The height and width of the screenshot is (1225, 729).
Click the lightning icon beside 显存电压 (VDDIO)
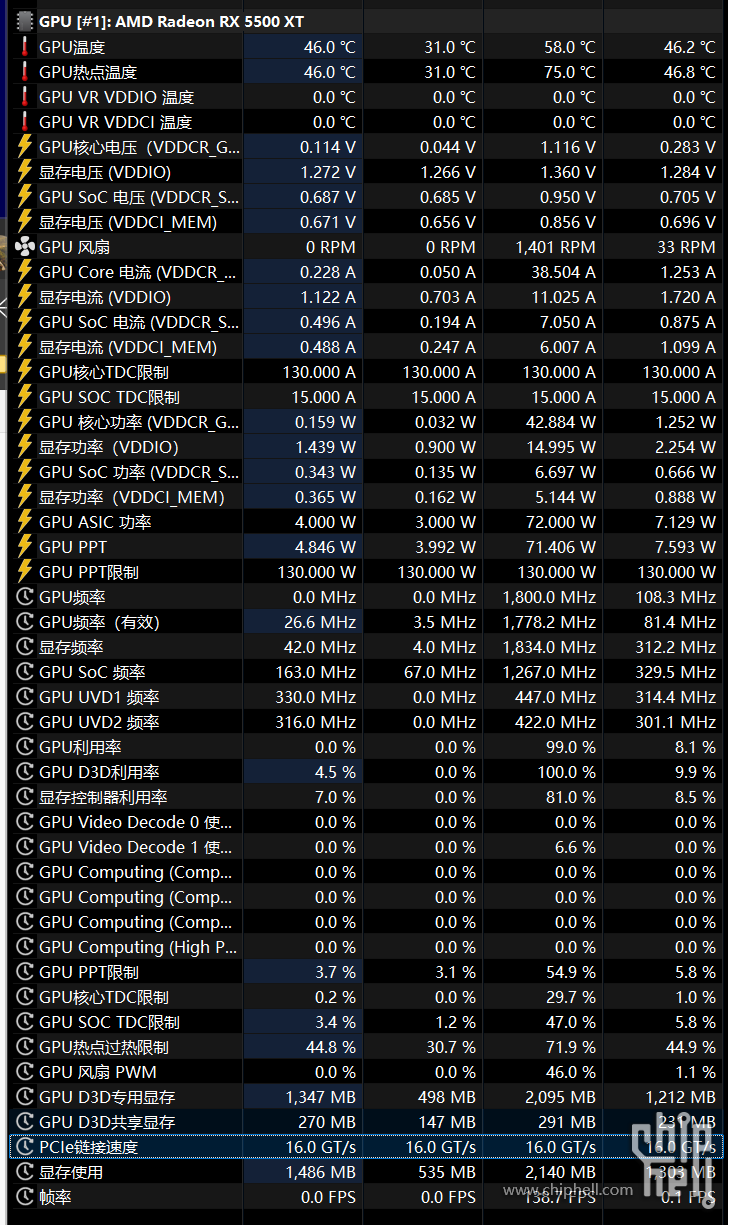(x=25, y=171)
